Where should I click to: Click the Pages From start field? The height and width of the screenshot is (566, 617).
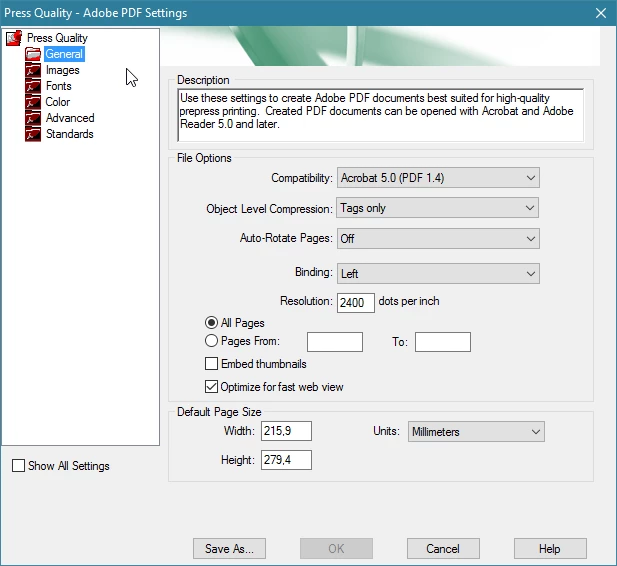(x=335, y=342)
